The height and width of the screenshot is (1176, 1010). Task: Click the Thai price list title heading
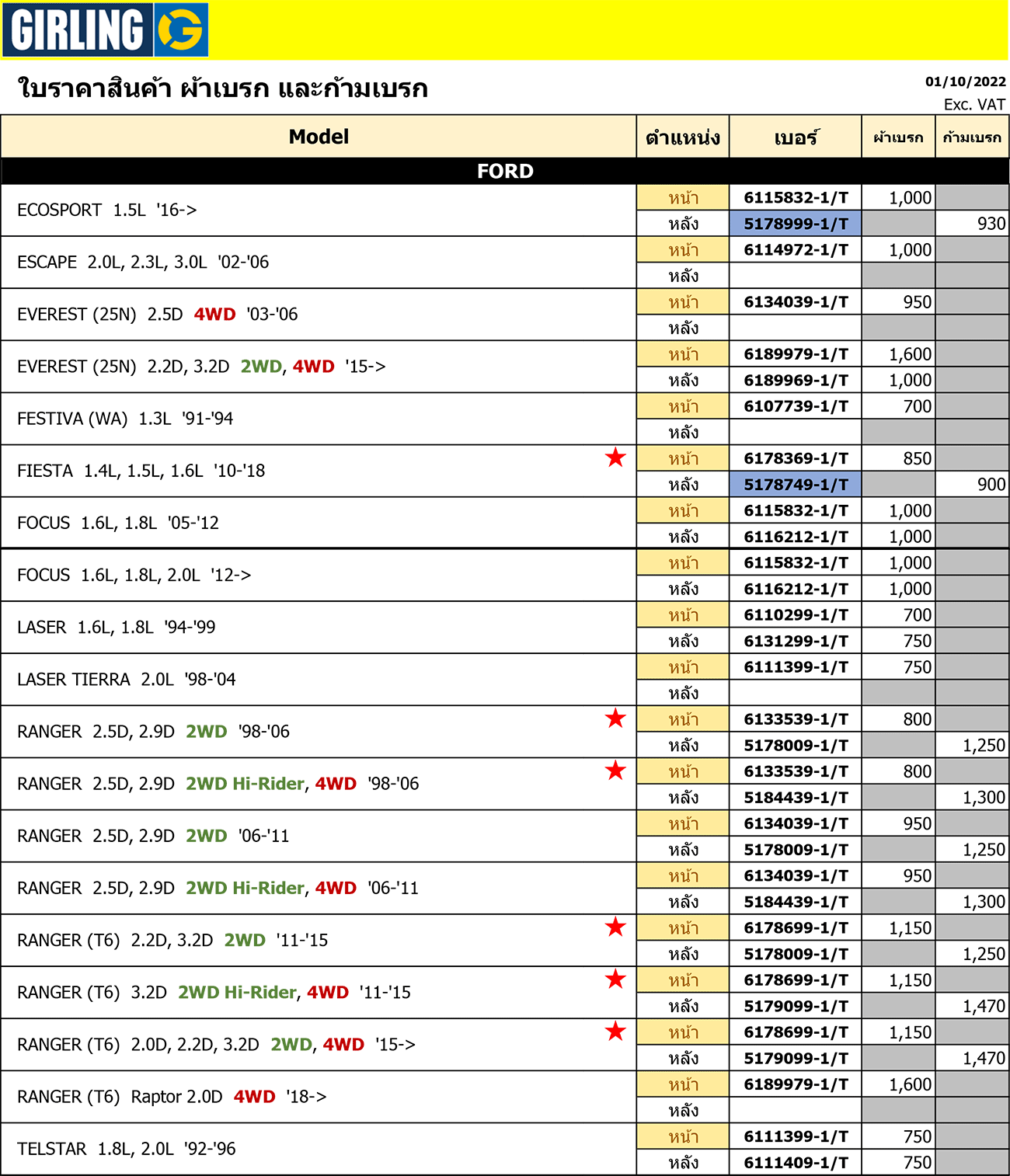coord(222,88)
